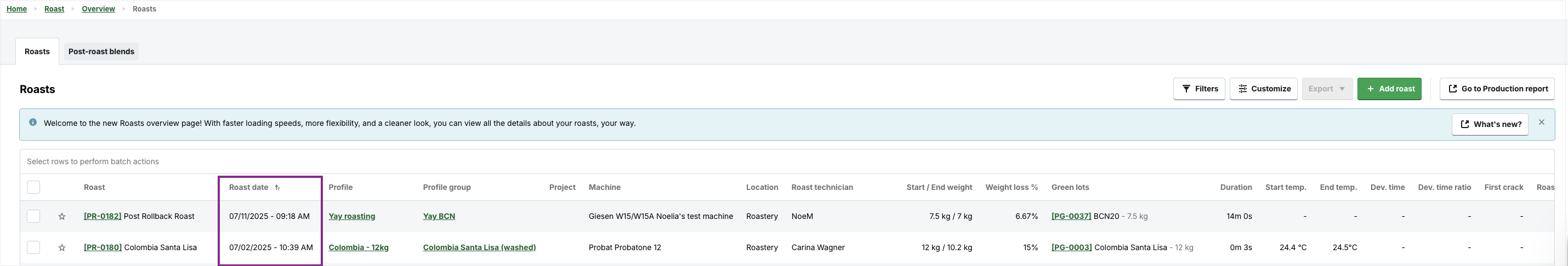Click the Weight loss % column header
Image resolution: width=1568 pixels, height=266 pixels.
click(x=1012, y=188)
